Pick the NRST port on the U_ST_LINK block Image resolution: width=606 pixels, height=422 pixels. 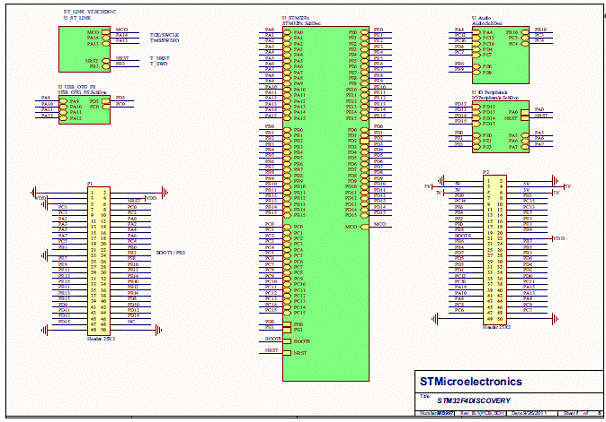105,61
